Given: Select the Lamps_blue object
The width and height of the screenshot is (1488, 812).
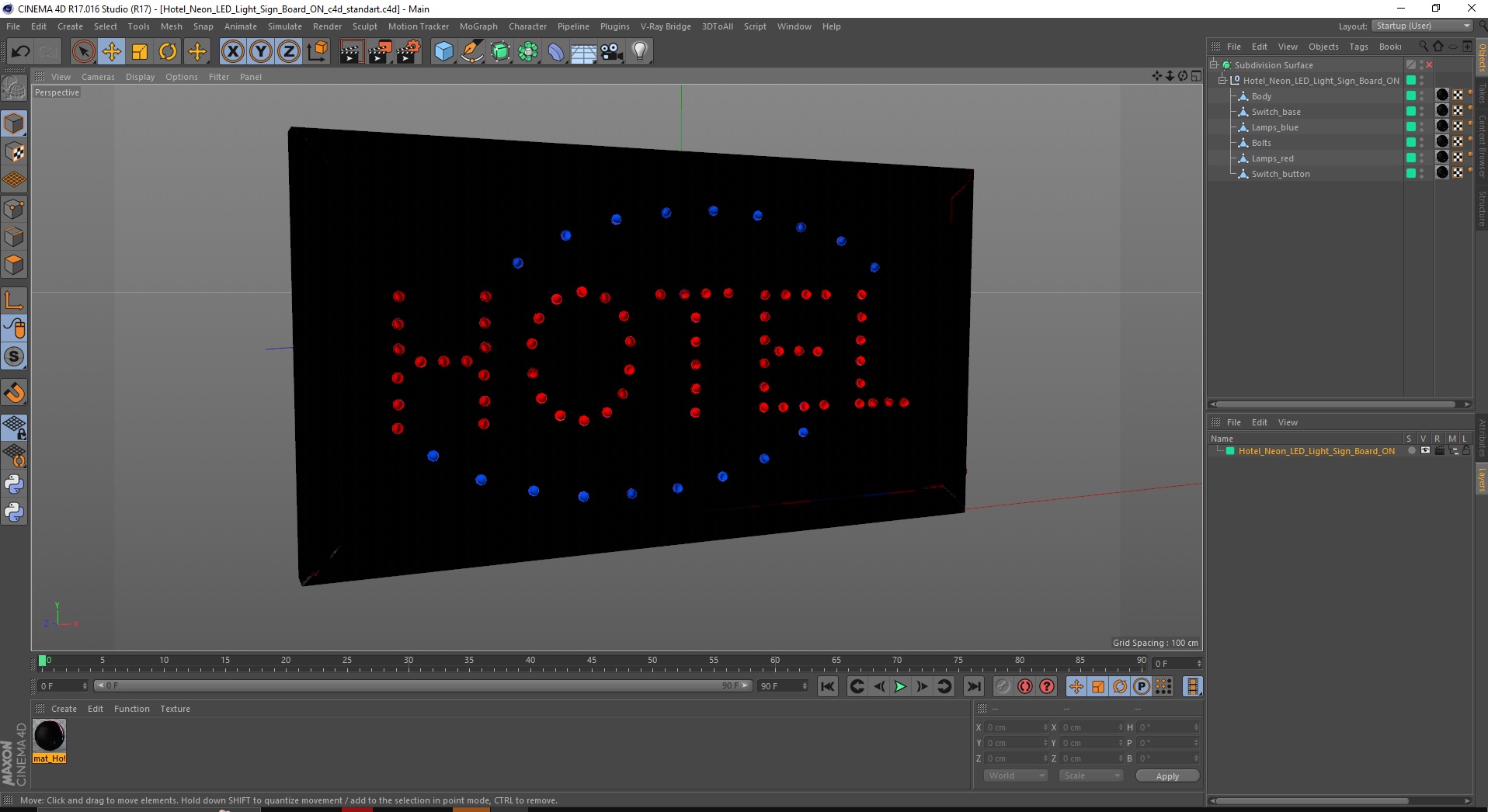Looking at the screenshot, I should (x=1274, y=127).
